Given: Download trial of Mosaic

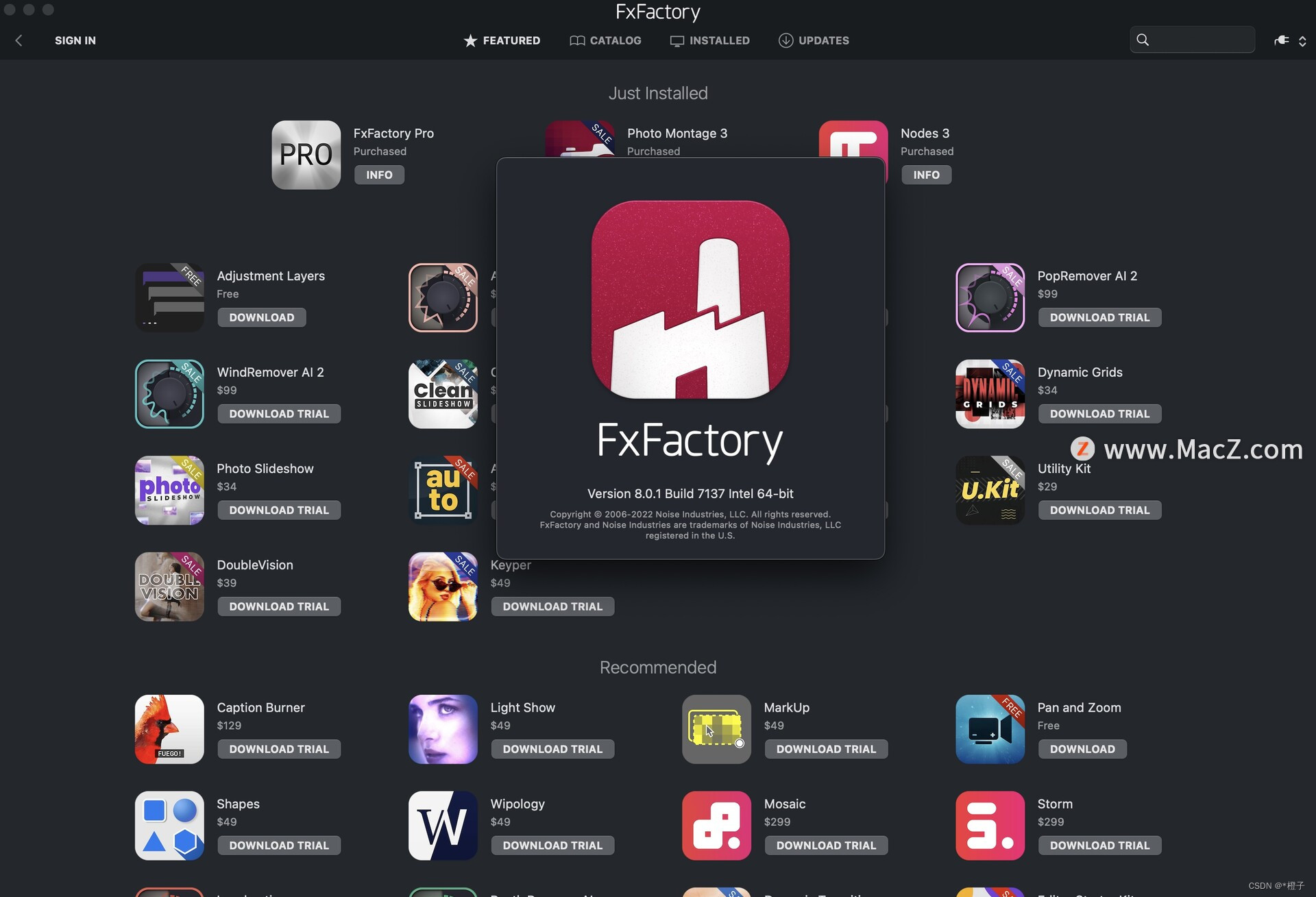Looking at the screenshot, I should click(826, 846).
